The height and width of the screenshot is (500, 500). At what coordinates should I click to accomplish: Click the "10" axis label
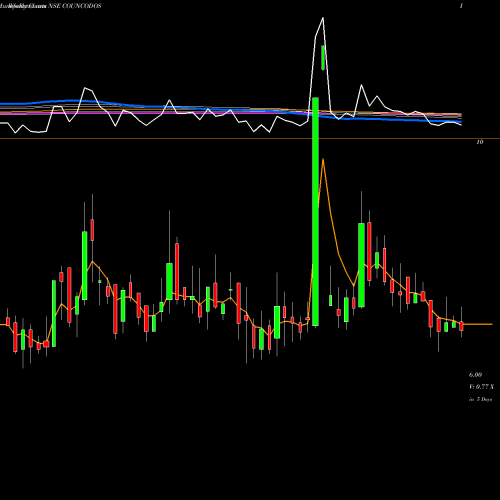tap(479, 142)
